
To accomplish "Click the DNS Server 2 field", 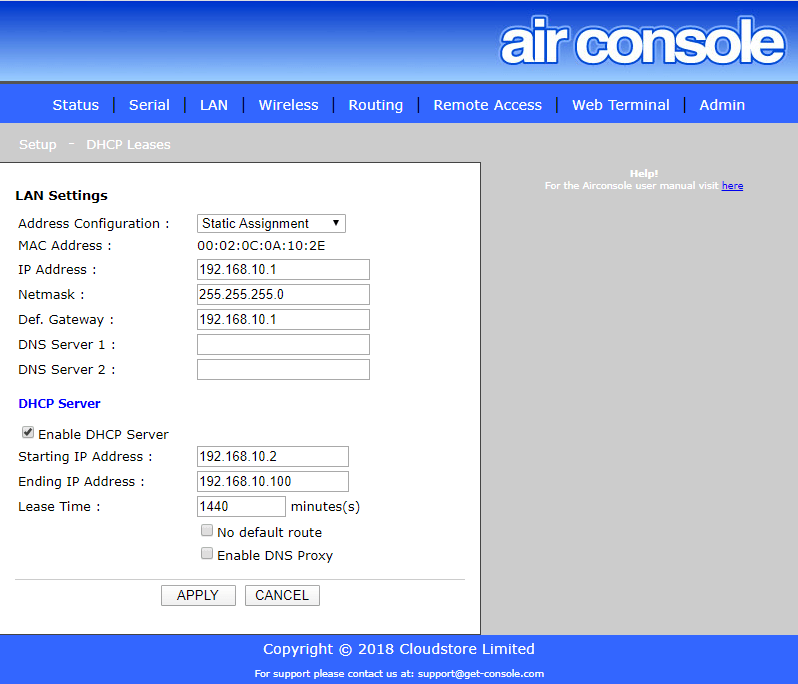I will pos(283,369).
